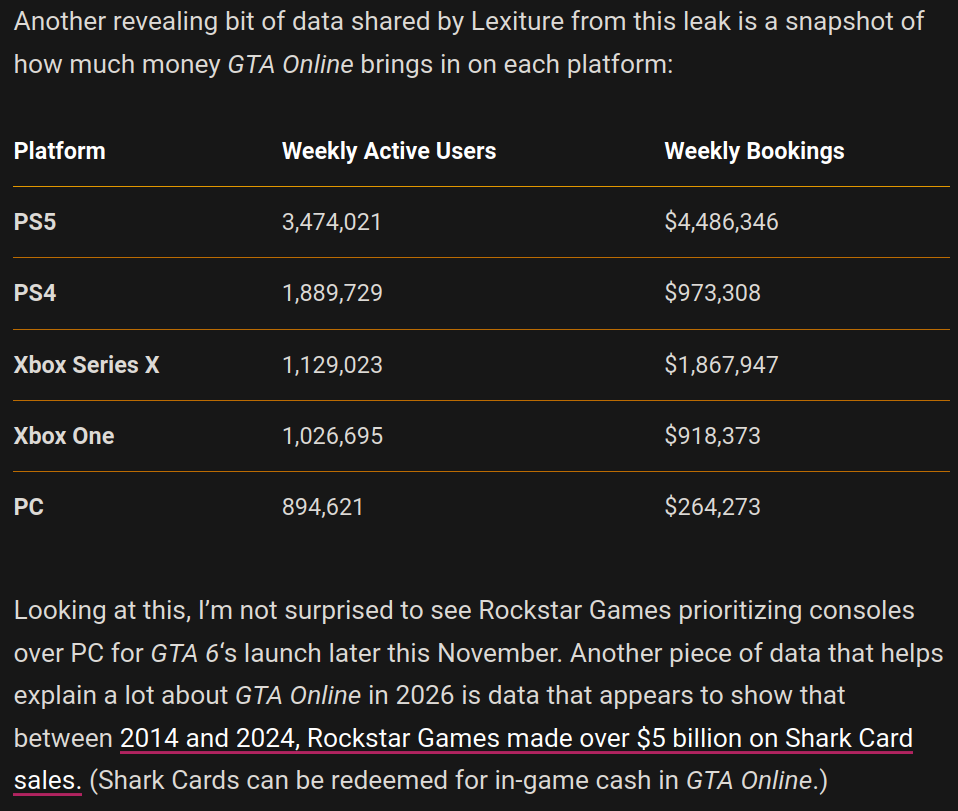This screenshot has height=811, width=958.
Task: Open the Shark Card sales link
Action: tap(516, 739)
